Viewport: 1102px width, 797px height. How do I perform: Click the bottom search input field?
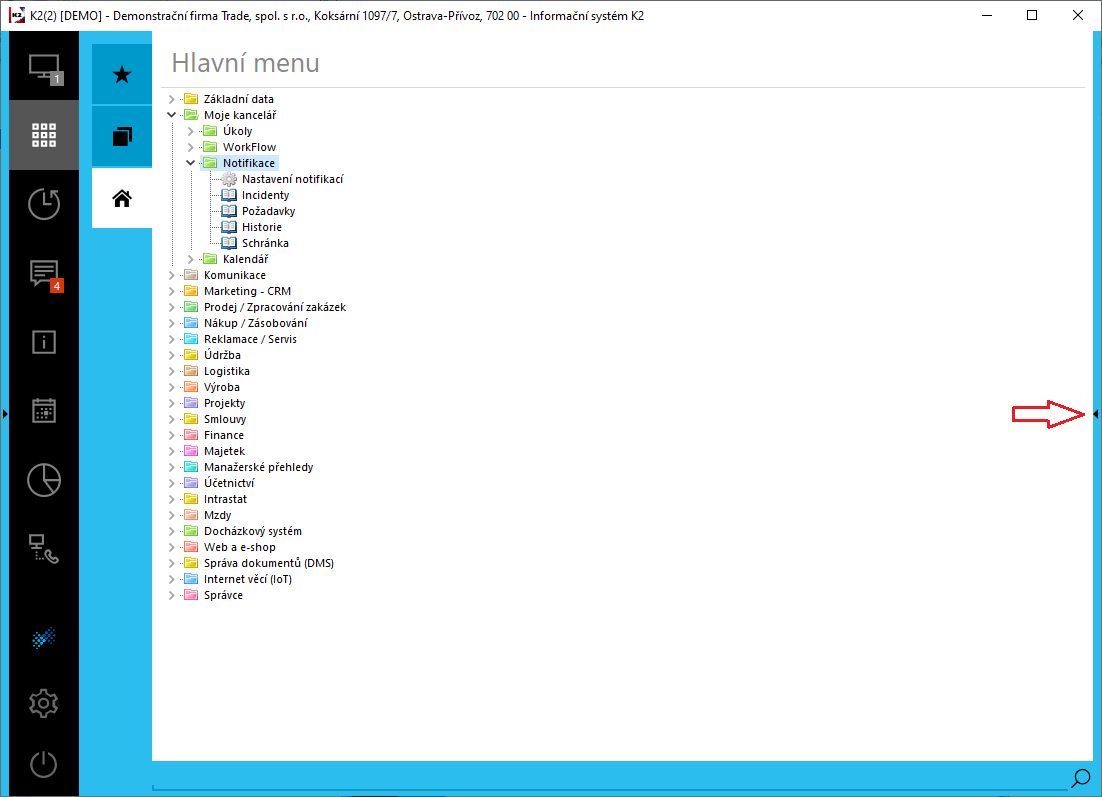(x=610, y=779)
